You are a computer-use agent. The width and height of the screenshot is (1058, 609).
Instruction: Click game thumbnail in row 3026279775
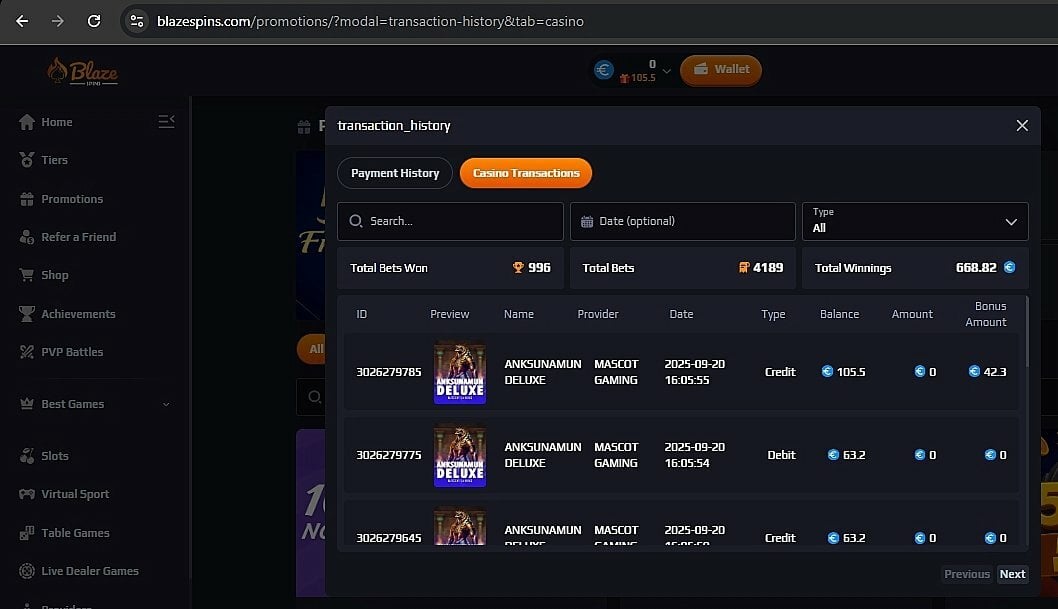[460, 455]
